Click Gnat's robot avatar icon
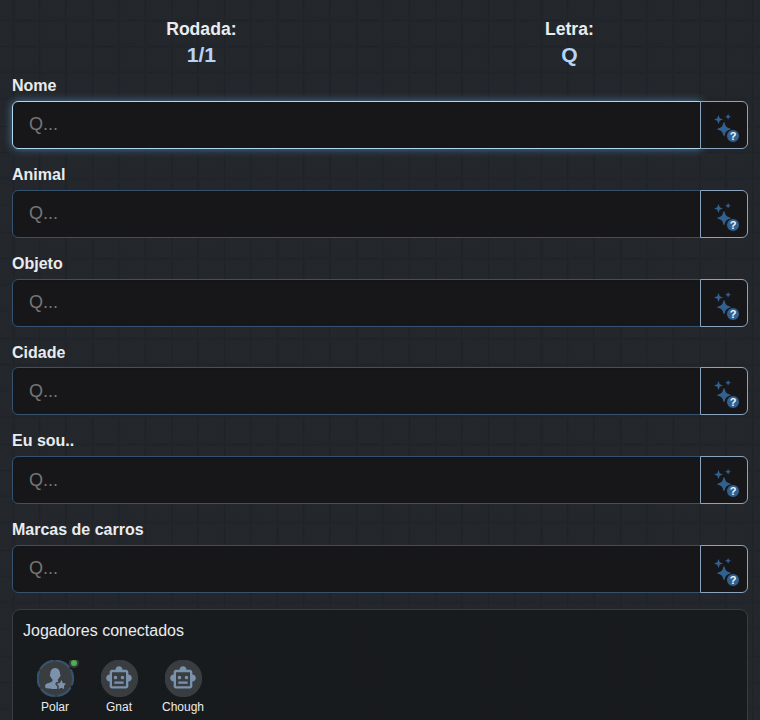Image resolution: width=760 pixels, height=720 pixels. click(x=119, y=678)
